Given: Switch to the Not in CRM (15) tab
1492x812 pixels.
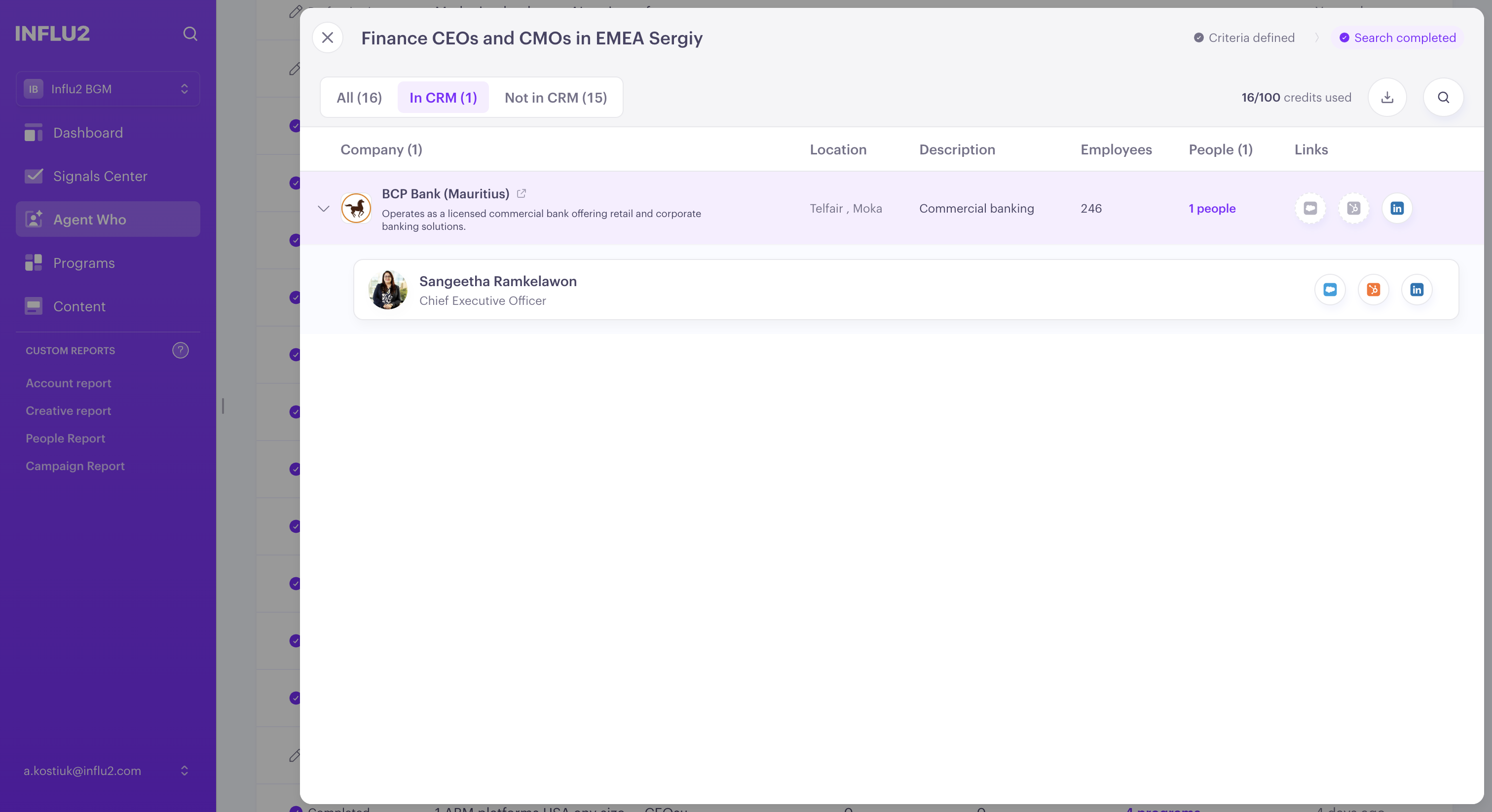Looking at the screenshot, I should click(556, 97).
